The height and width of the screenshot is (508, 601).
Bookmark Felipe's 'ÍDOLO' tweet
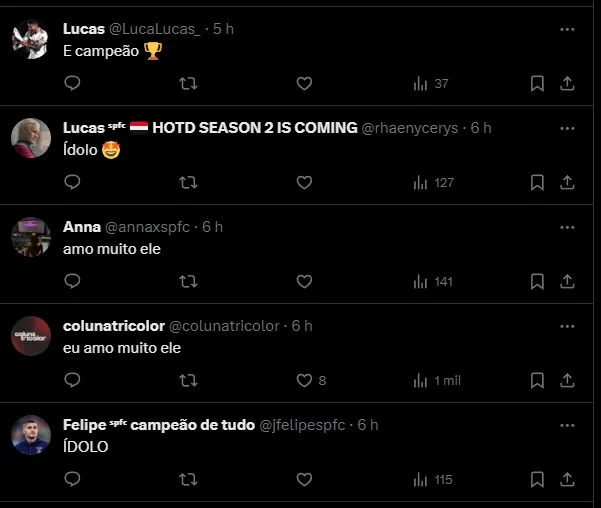point(537,479)
